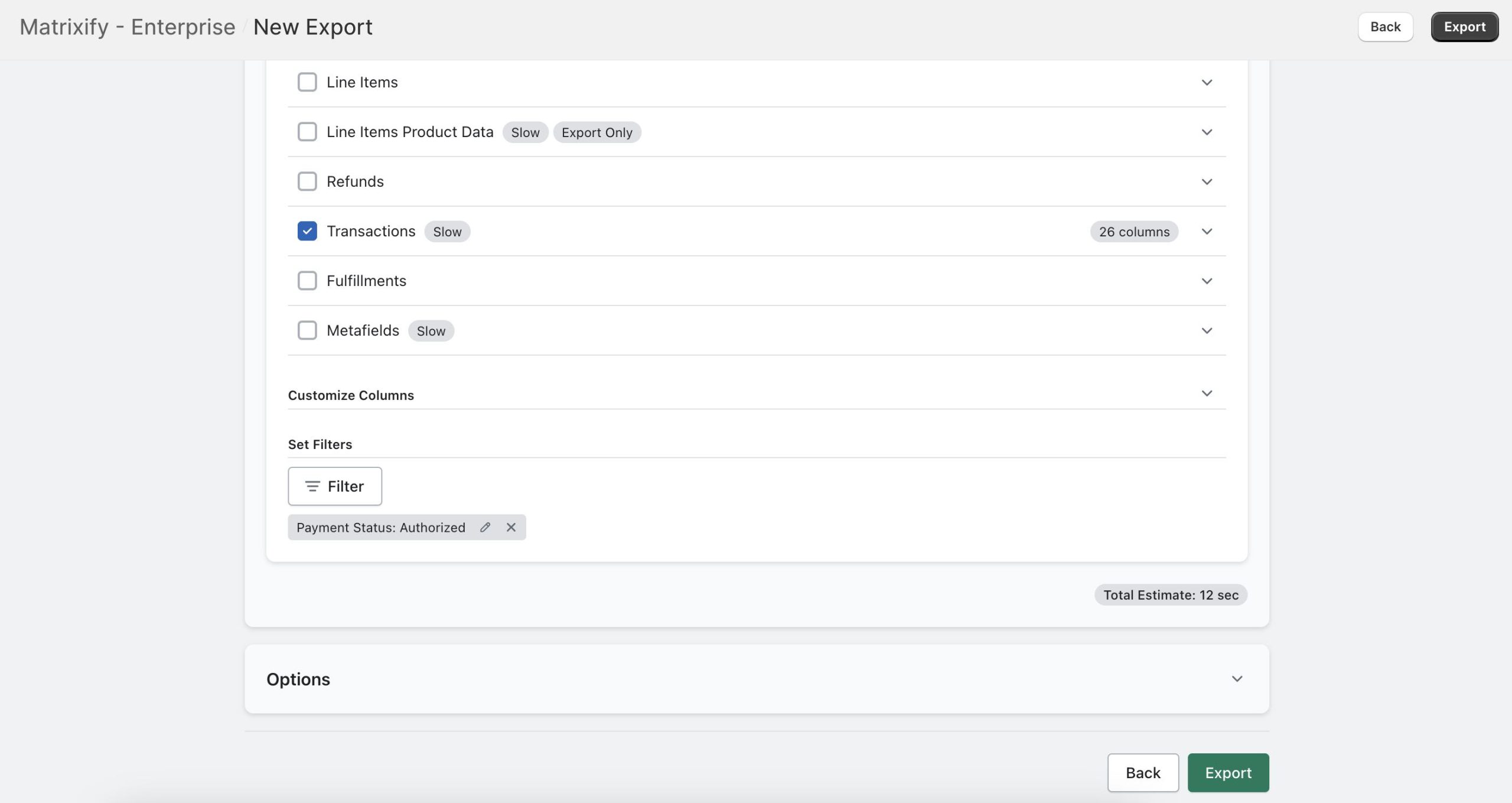Viewport: 1512px width, 803px height.
Task: Expand the Refunds section chevron
Action: (1207, 181)
